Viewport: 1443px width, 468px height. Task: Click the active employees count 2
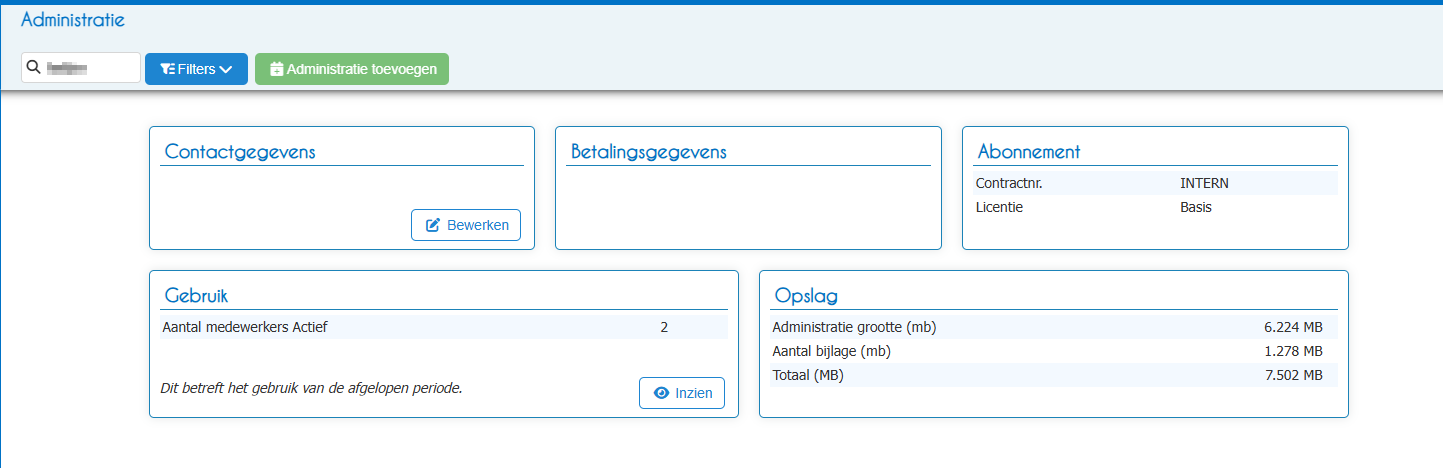click(x=664, y=326)
